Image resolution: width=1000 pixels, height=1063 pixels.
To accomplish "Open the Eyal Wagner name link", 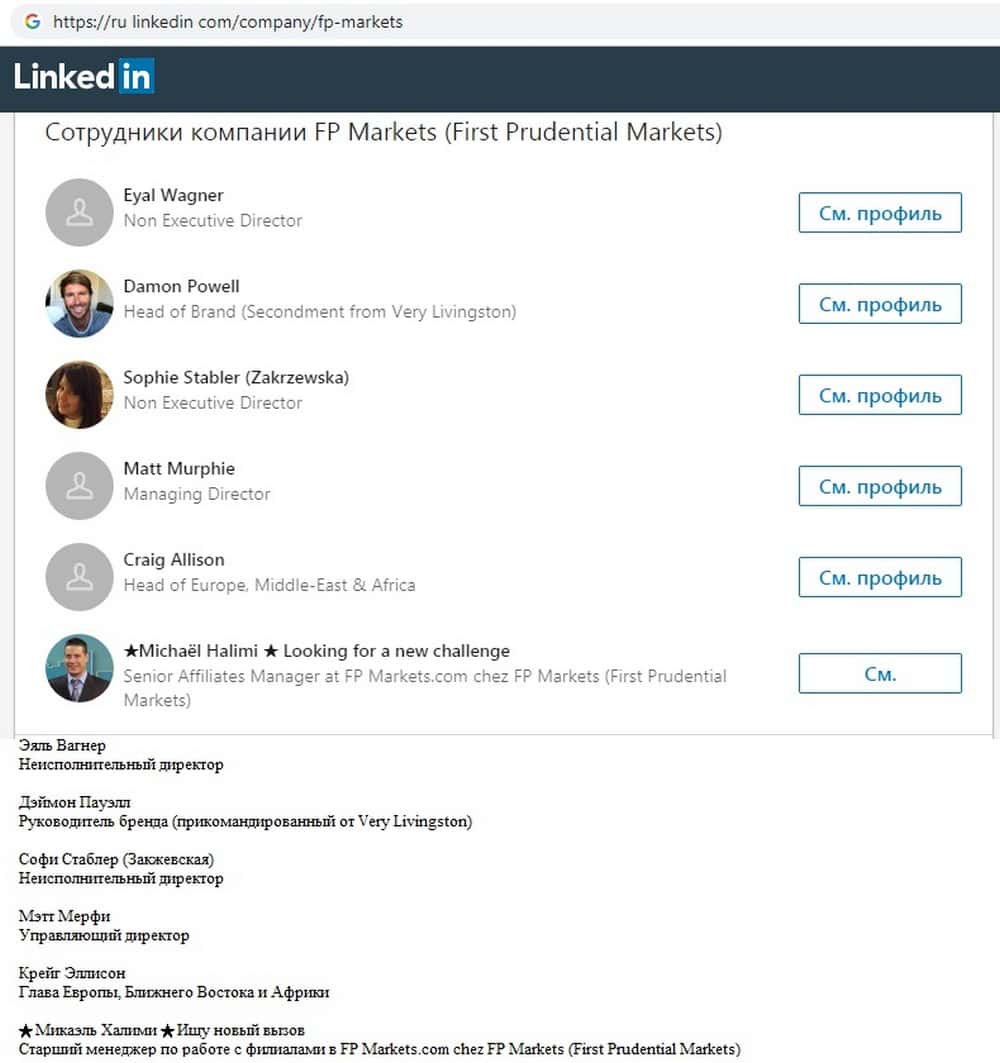I will coord(173,195).
